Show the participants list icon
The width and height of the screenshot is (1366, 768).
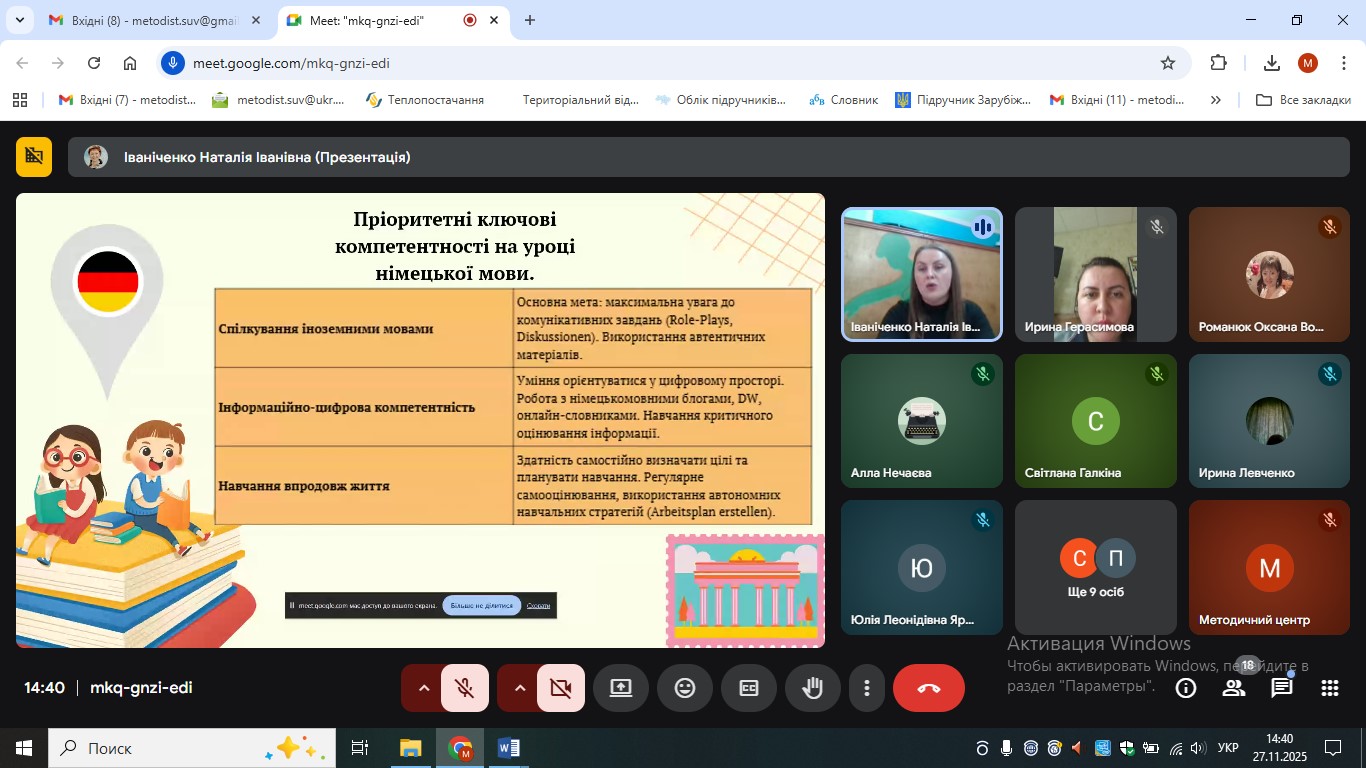click(1234, 688)
